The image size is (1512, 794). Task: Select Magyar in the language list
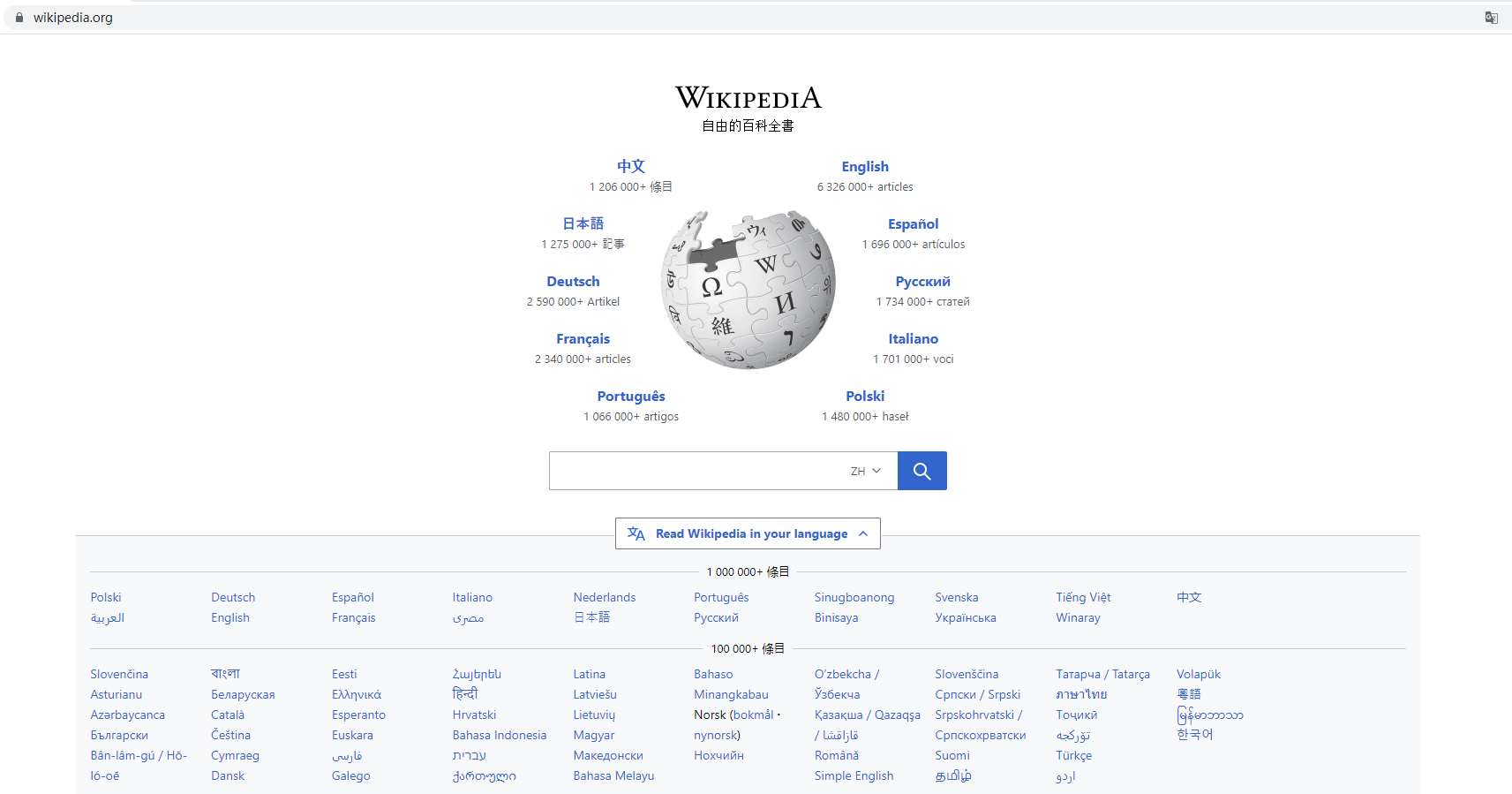[x=594, y=736]
